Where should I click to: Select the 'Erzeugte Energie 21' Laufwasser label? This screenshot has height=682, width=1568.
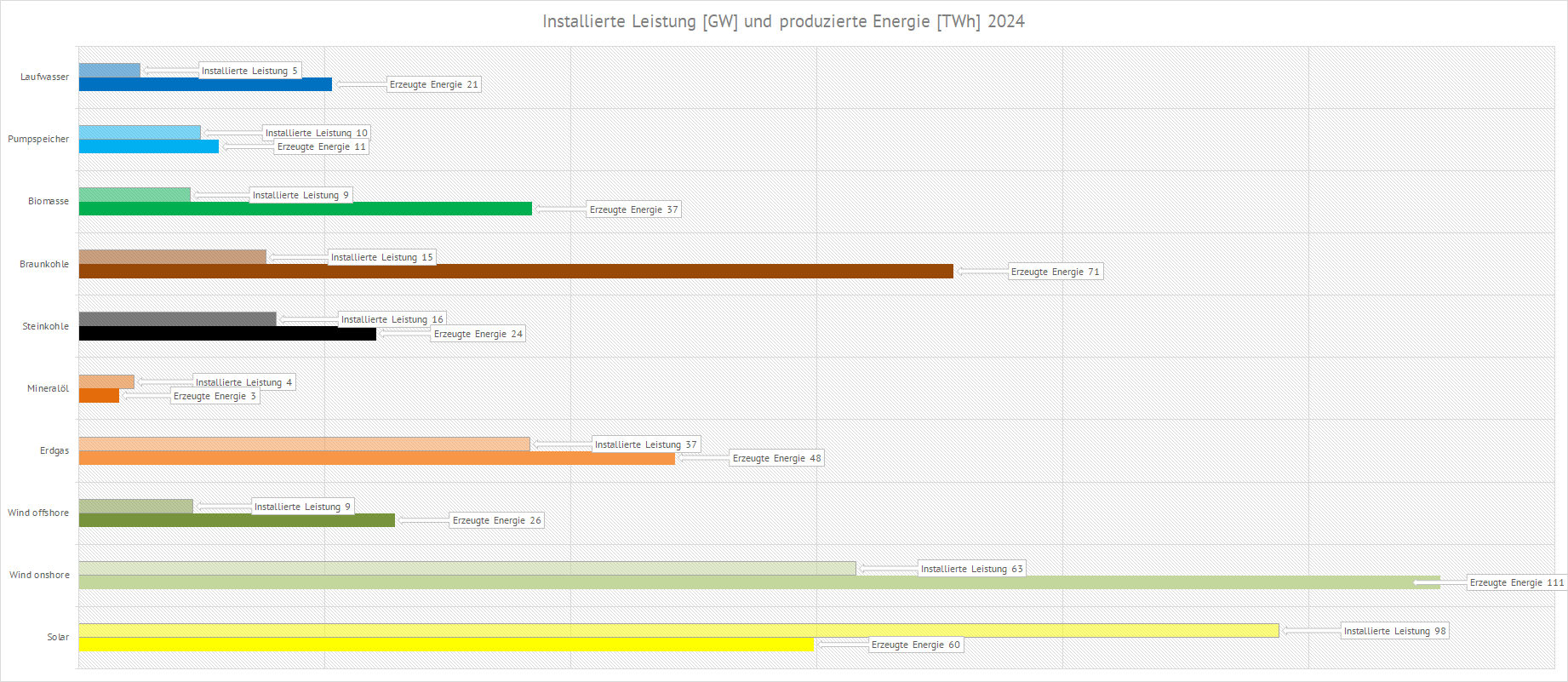point(433,84)
